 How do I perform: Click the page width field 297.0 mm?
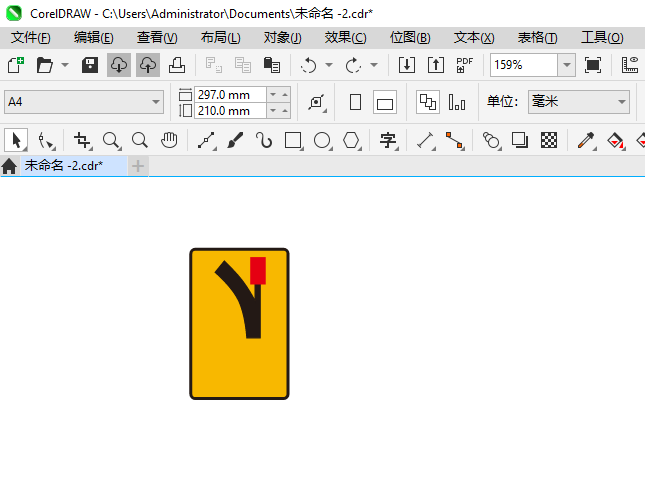pos(230,95)
